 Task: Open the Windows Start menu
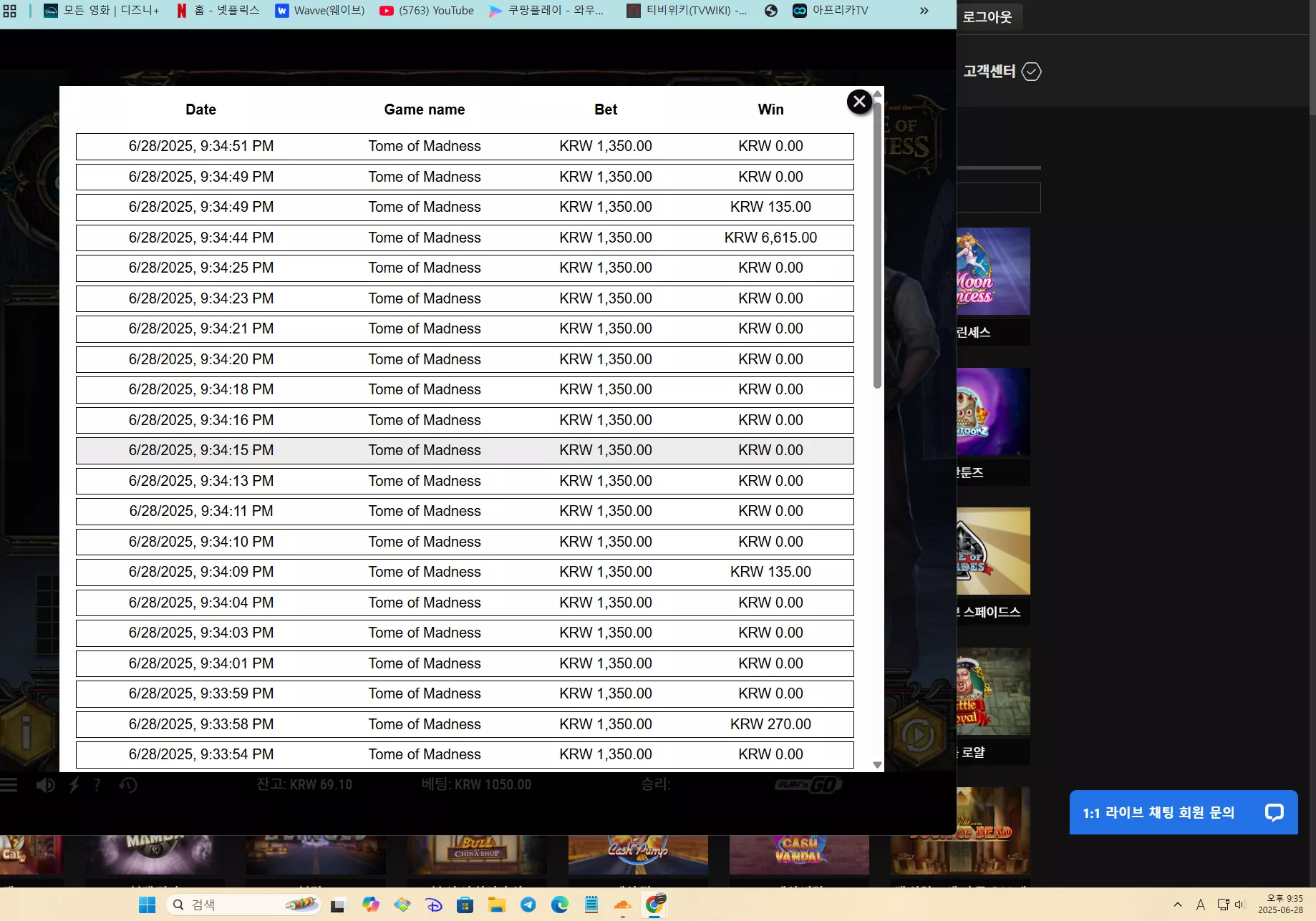click(x=147, y=905)
